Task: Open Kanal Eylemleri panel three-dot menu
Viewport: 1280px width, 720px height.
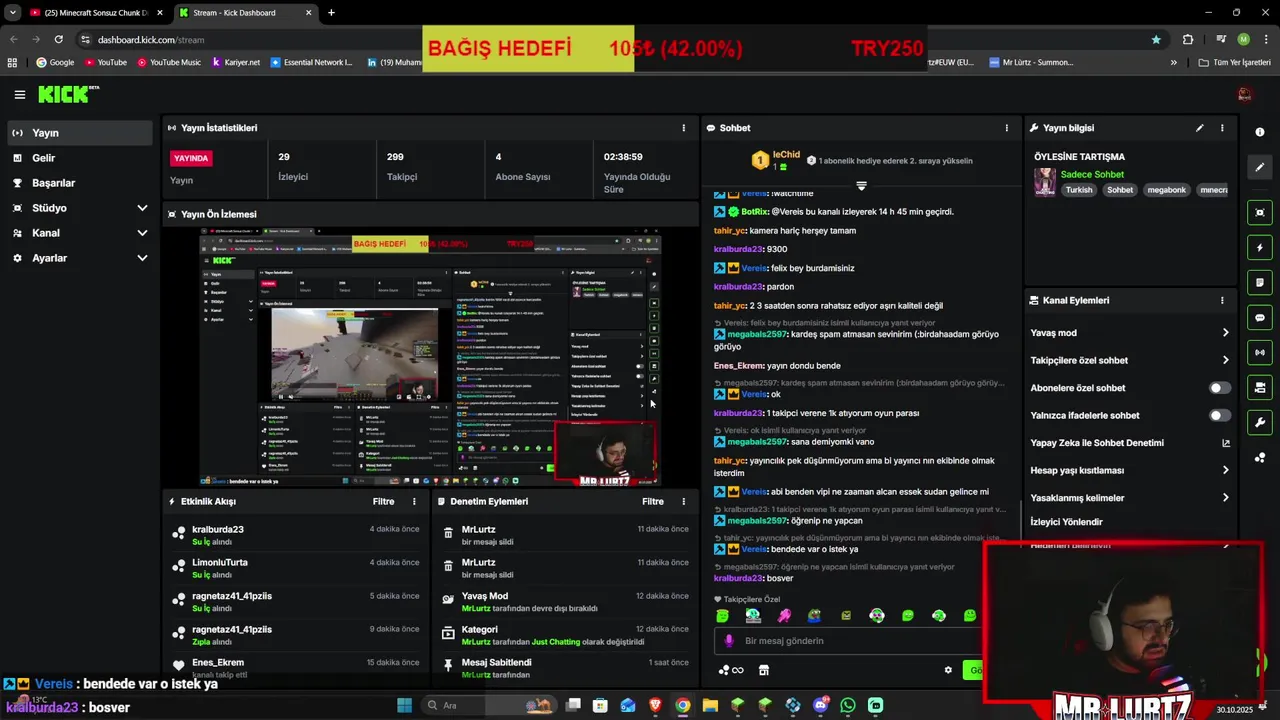Action: coord(1222,300)
